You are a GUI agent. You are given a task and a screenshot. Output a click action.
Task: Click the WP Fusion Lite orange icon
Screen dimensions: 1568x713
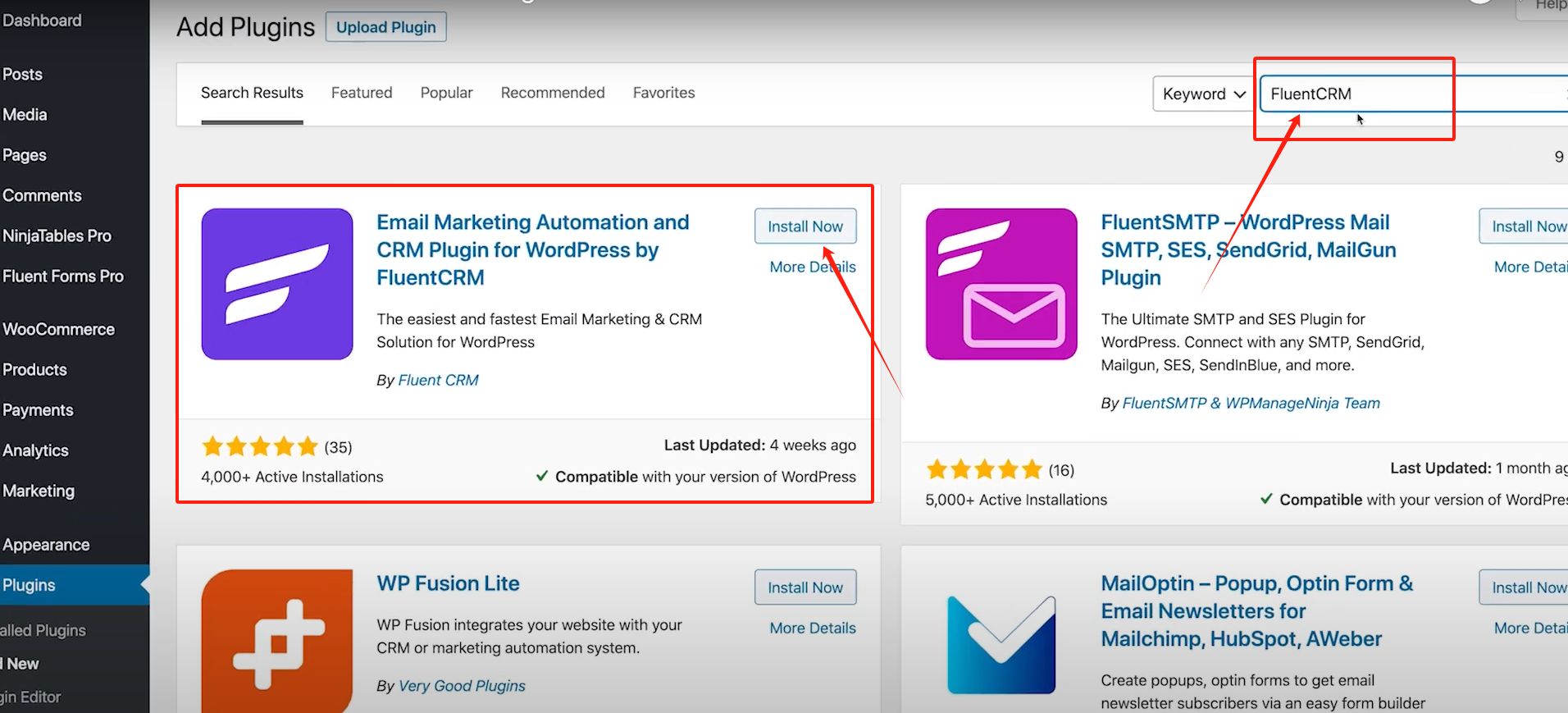(x=277, y=641)
